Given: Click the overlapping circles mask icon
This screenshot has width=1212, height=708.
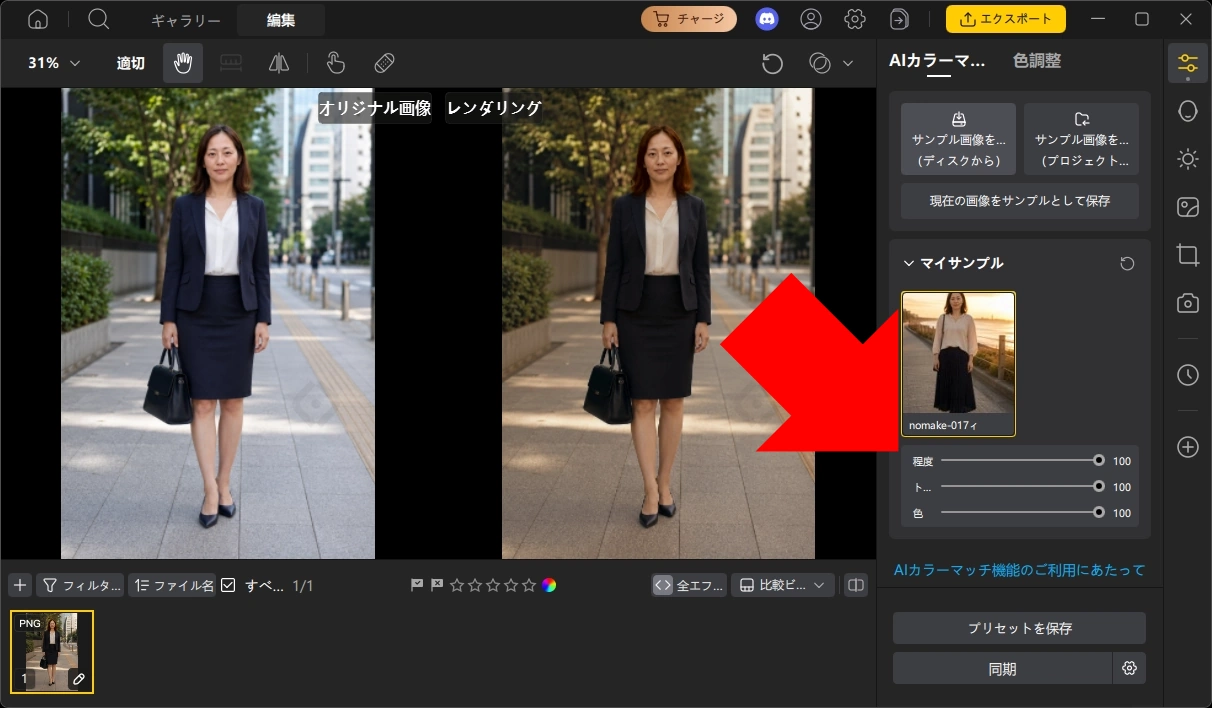Looking at the screenshot, I should (x=820, y=63).
